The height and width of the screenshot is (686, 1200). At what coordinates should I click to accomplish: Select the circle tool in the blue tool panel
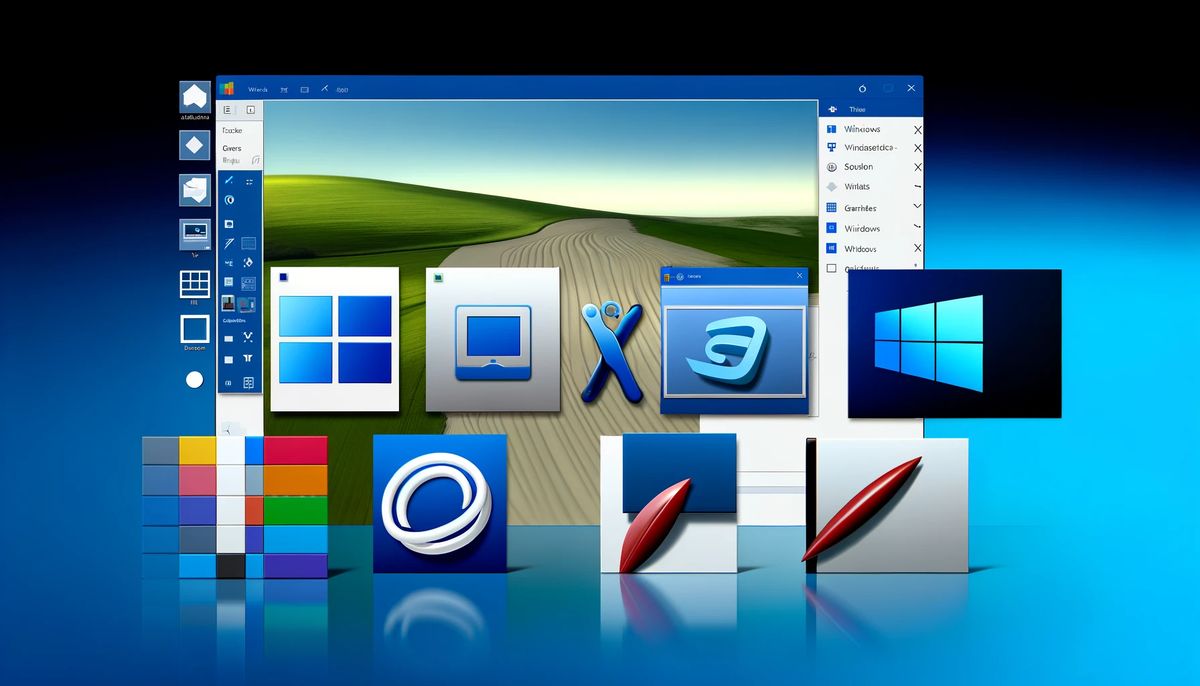(228, 200)
